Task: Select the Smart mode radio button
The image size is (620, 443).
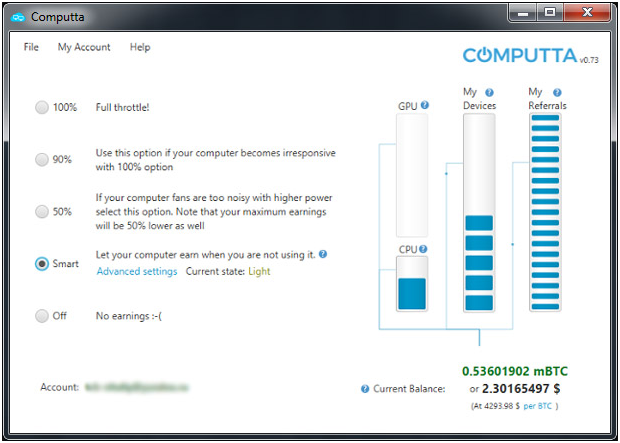Action: pos(42,264)
